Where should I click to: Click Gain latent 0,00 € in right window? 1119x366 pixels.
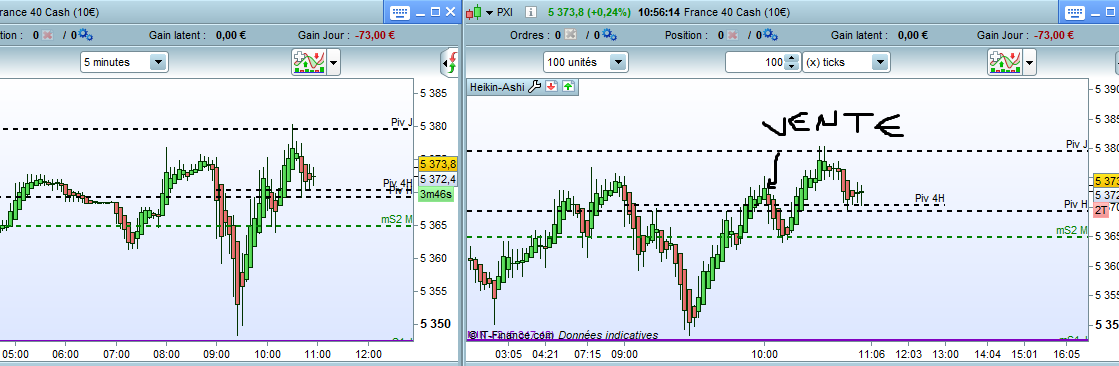pos(879,35)
